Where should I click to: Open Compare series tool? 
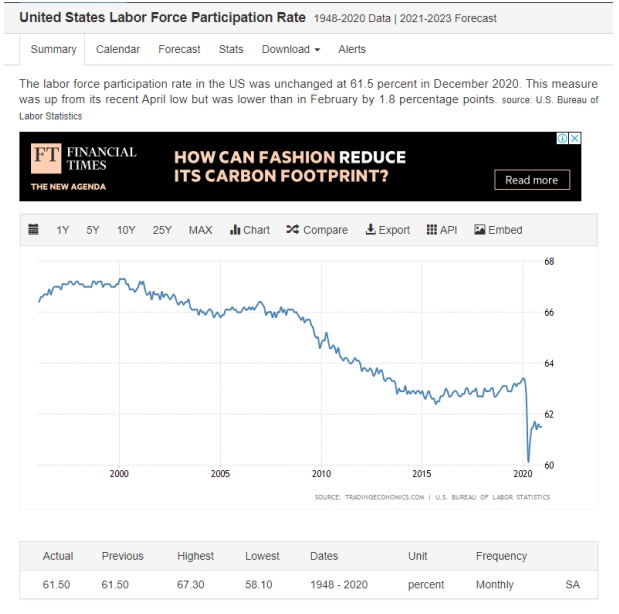pos(317,230)
